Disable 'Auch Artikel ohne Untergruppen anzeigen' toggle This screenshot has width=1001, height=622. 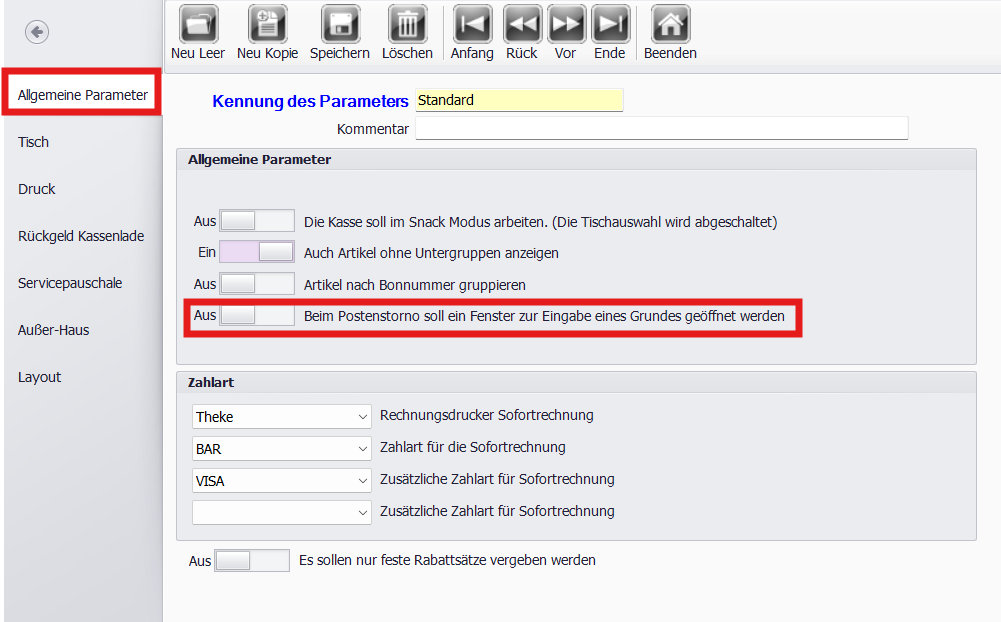coord(257,252)
